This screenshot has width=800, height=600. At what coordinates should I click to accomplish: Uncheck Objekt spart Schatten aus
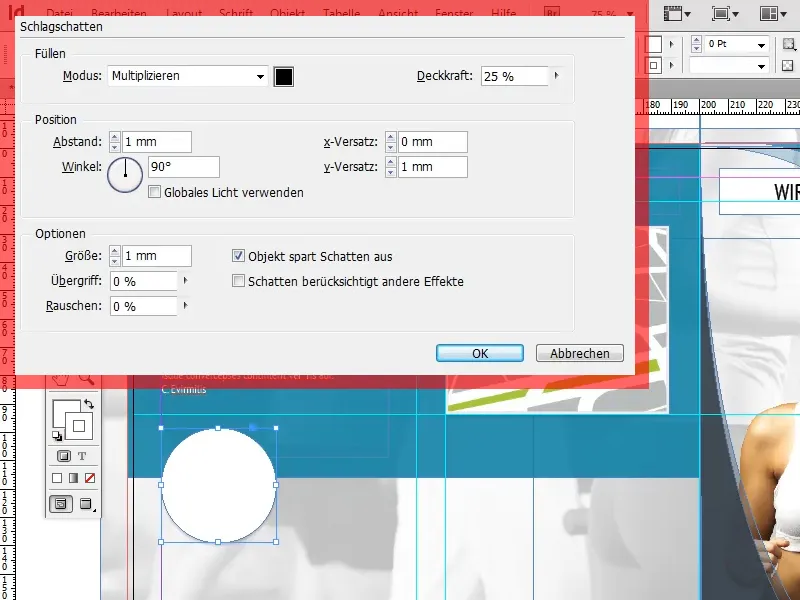(x=238, y=256)
